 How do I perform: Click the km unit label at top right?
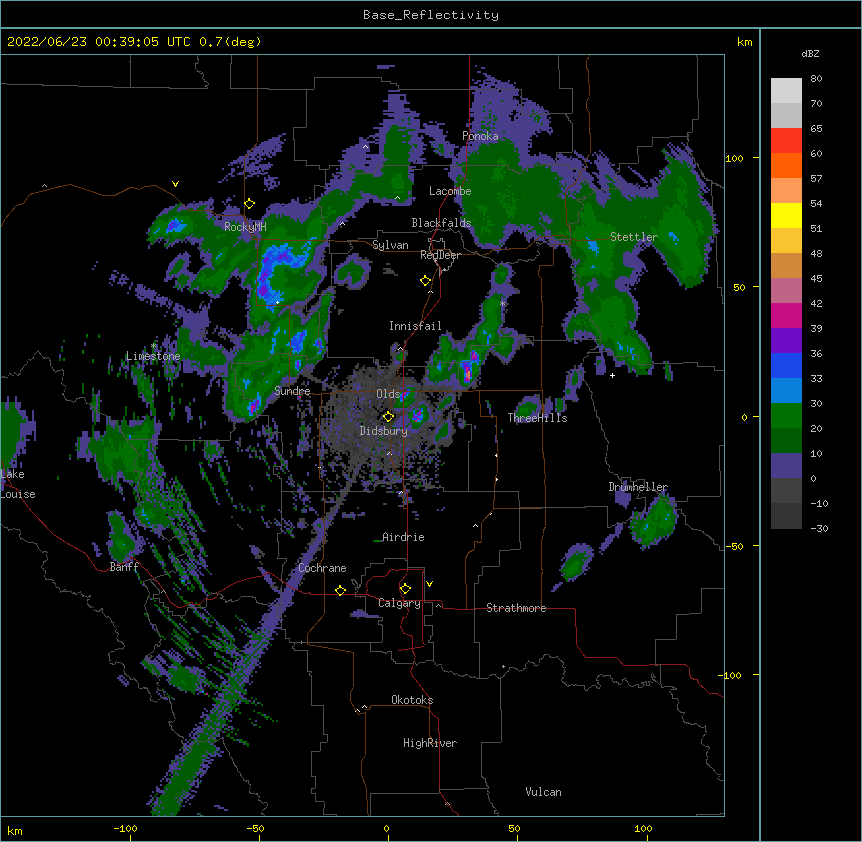[744, 42]
